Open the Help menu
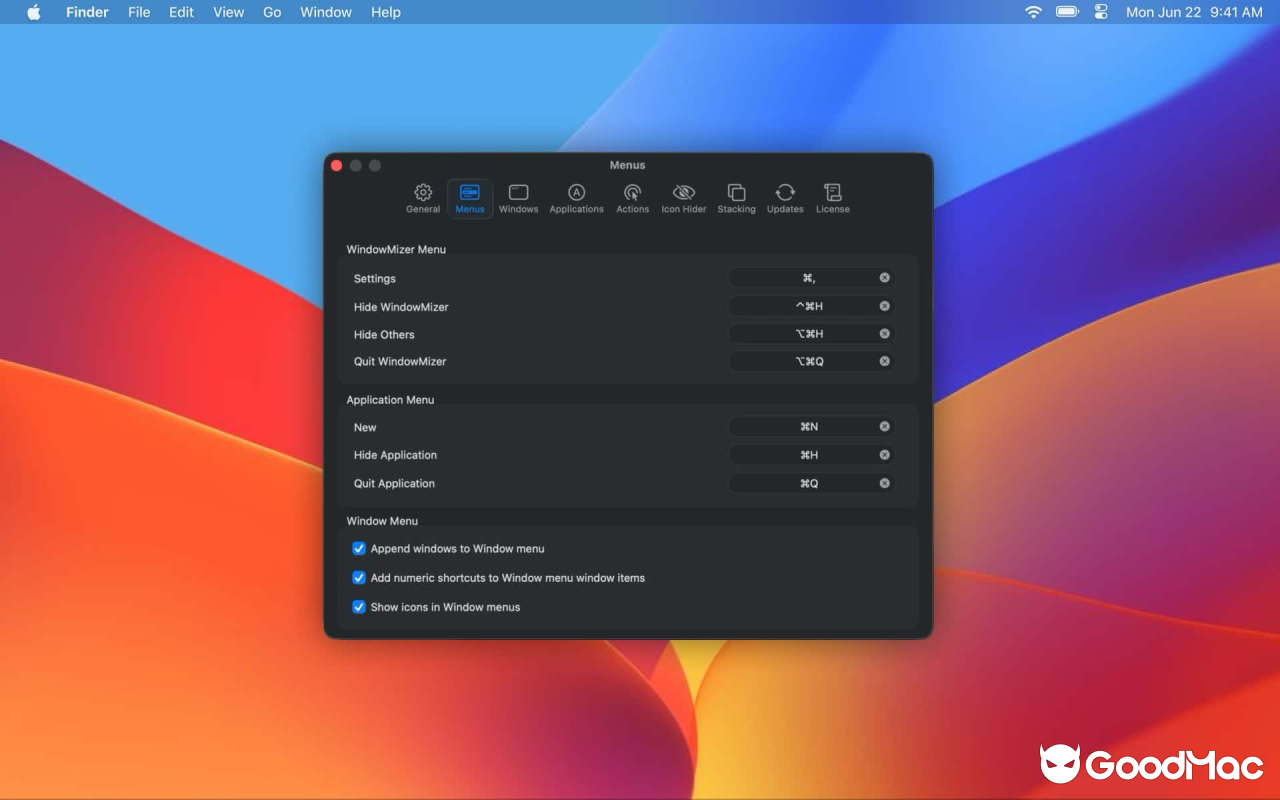Image resolution: width=1280 pixels, height=800 pixels. click(386, 12)
